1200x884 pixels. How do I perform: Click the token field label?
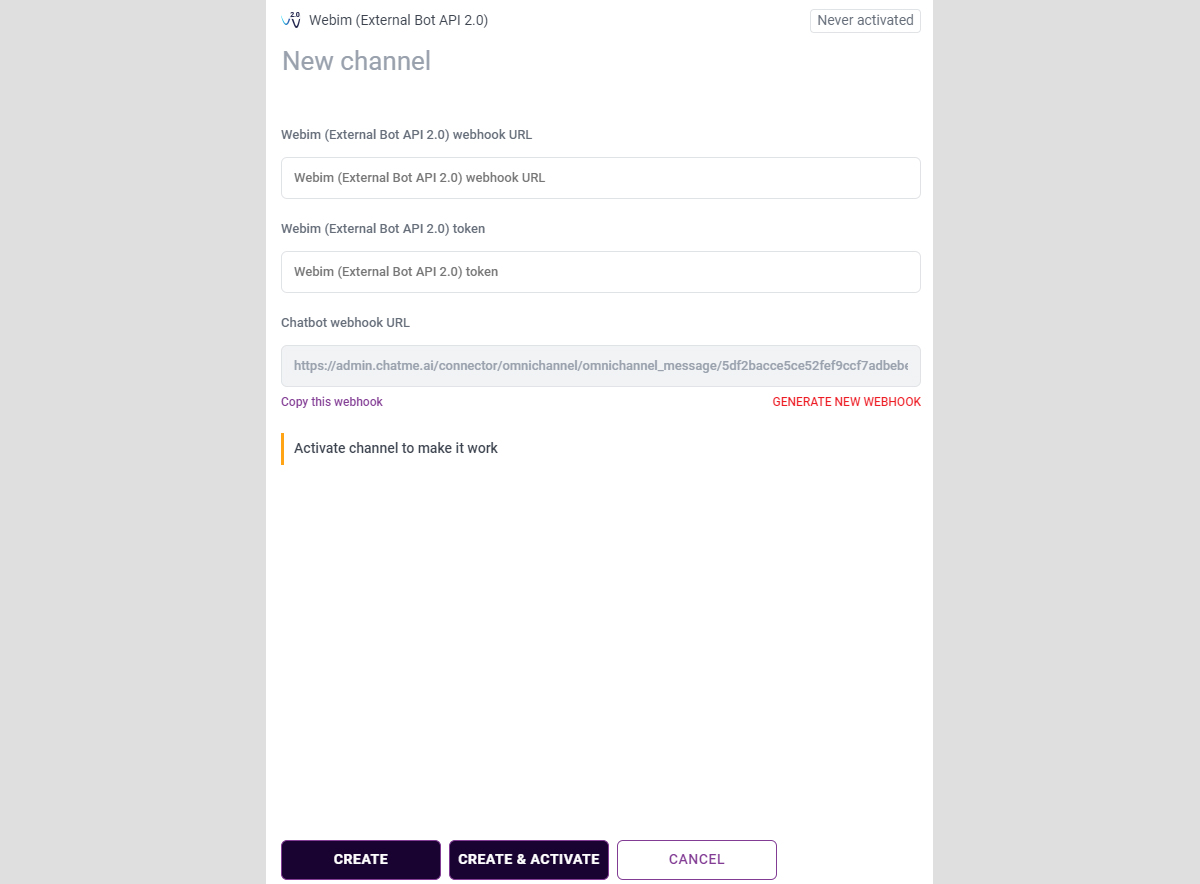pos(383,228)
